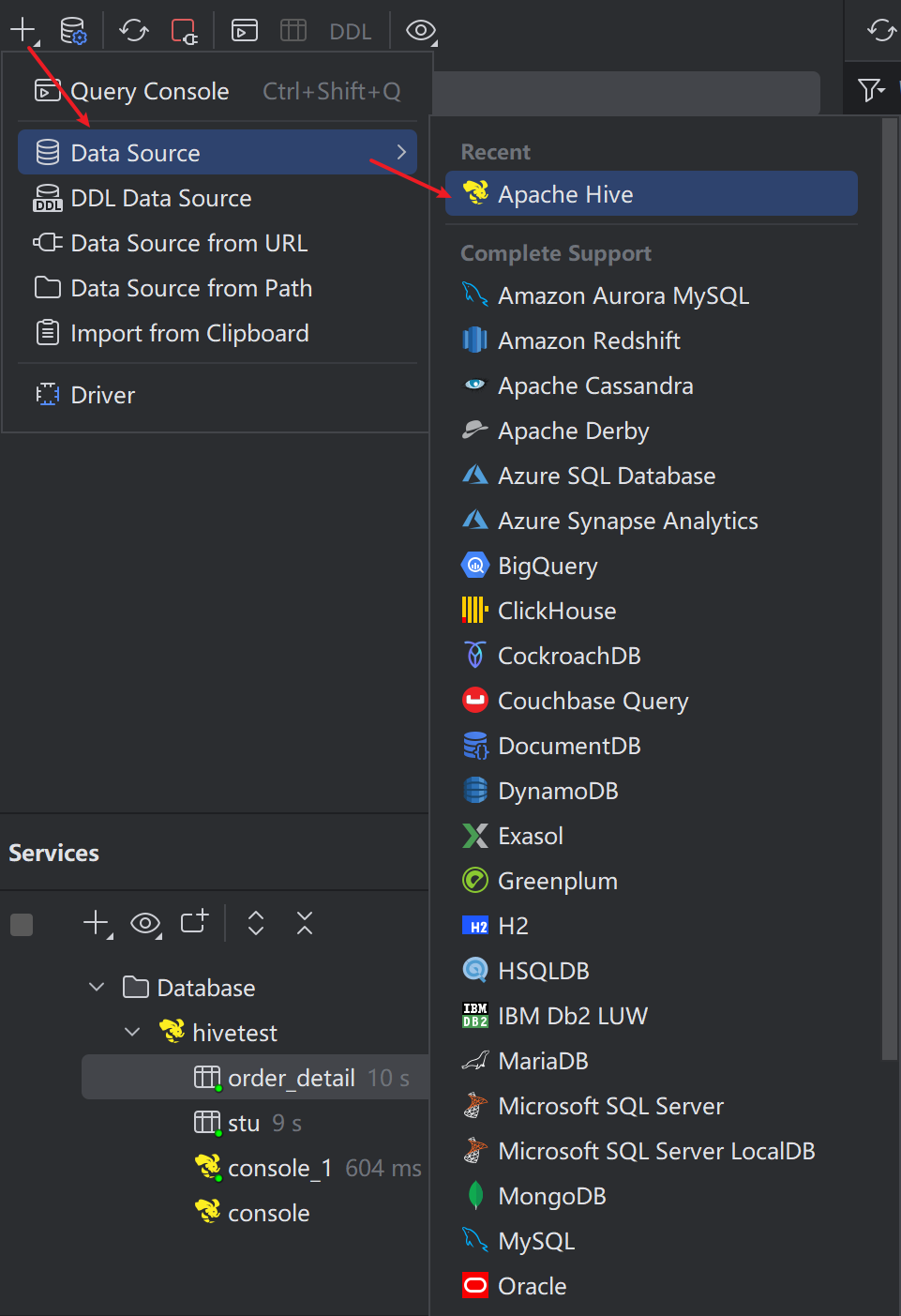The height and width of the screenshot is (1316, 901).
Task: Click the Services panel title
Action: point(54,853)
